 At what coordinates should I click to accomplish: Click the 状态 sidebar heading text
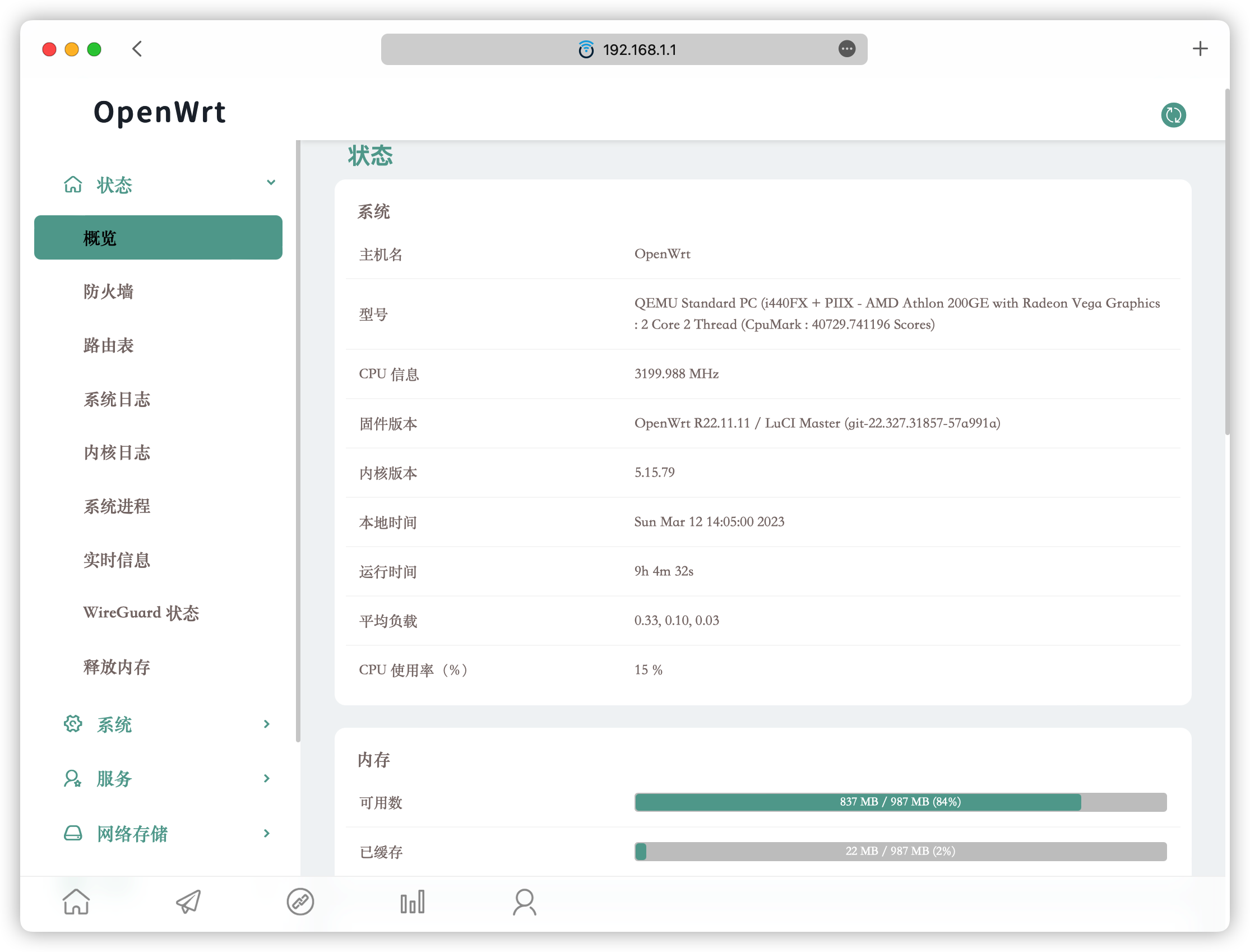point(114,186)
